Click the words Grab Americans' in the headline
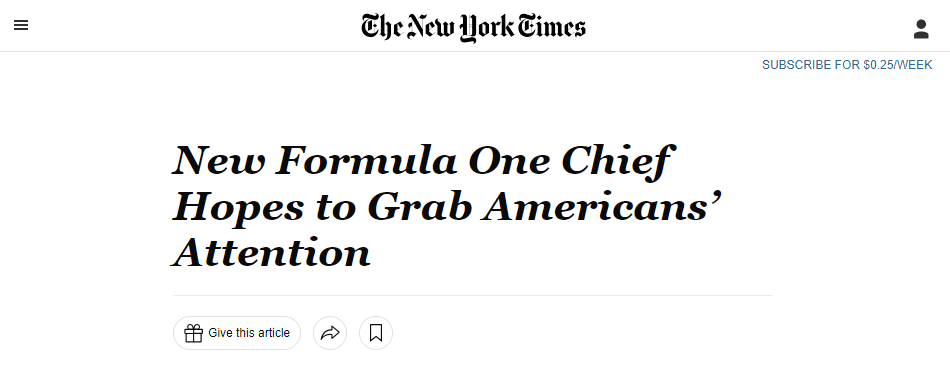Image resolution: width=950 pixels, height=372 pixels. pyautogui.click(x=545, y=207)
